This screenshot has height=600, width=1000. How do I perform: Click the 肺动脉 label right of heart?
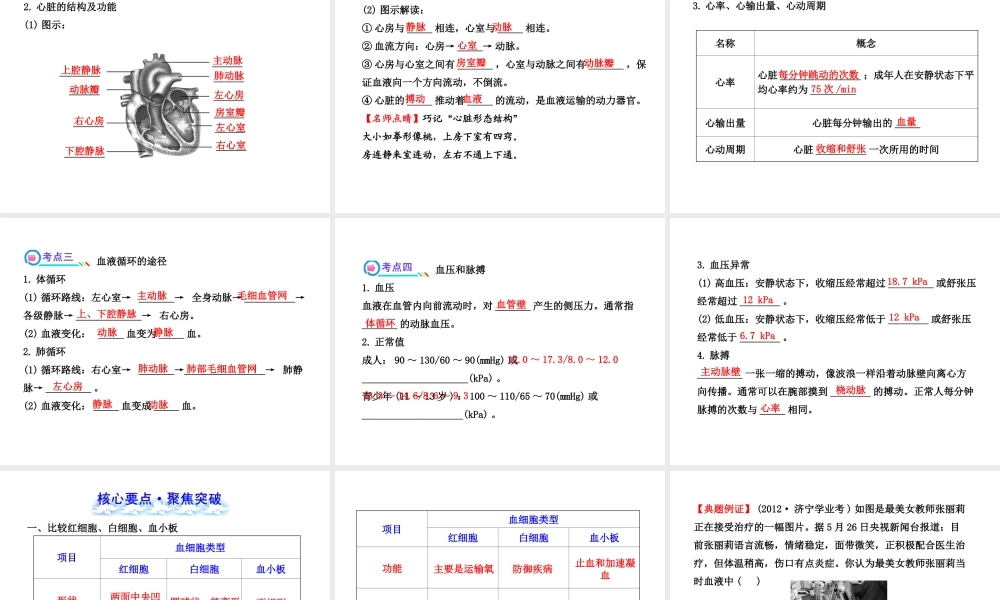coord(228,76)
